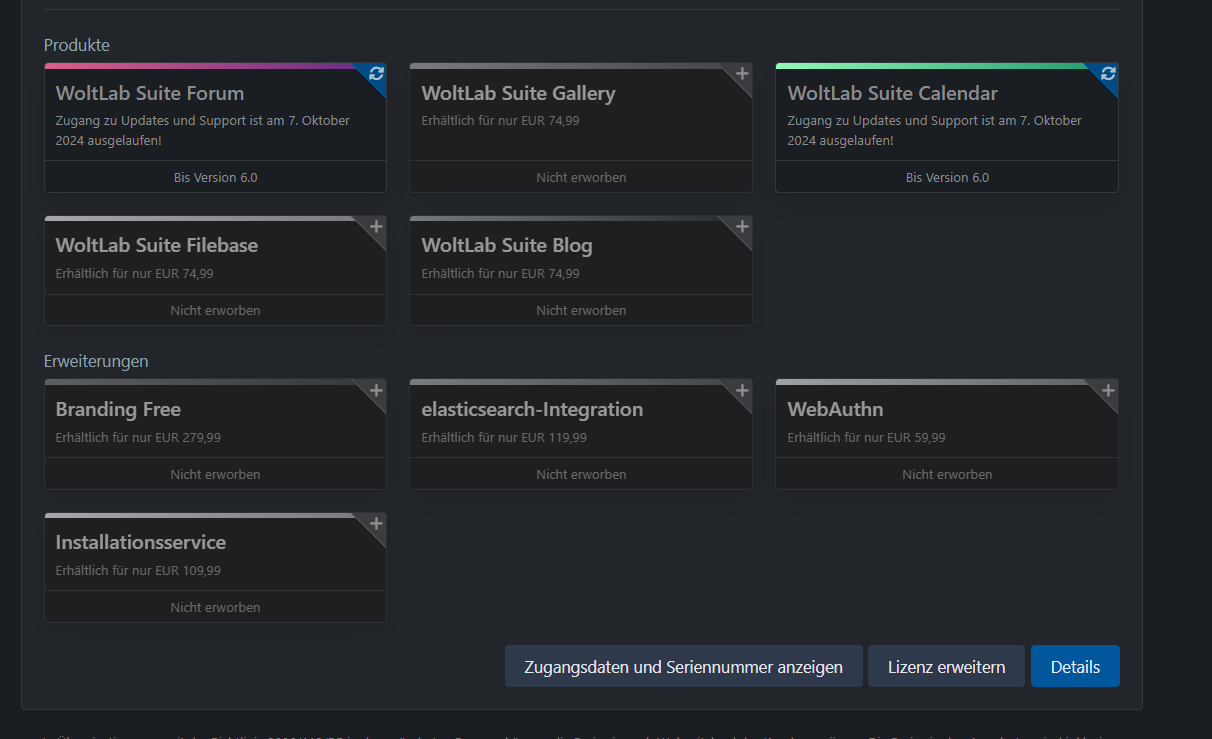Add elasticsearch-Integration via its plus icon
This screenshot has width=1212, height=739.
[x=742, y=390]
